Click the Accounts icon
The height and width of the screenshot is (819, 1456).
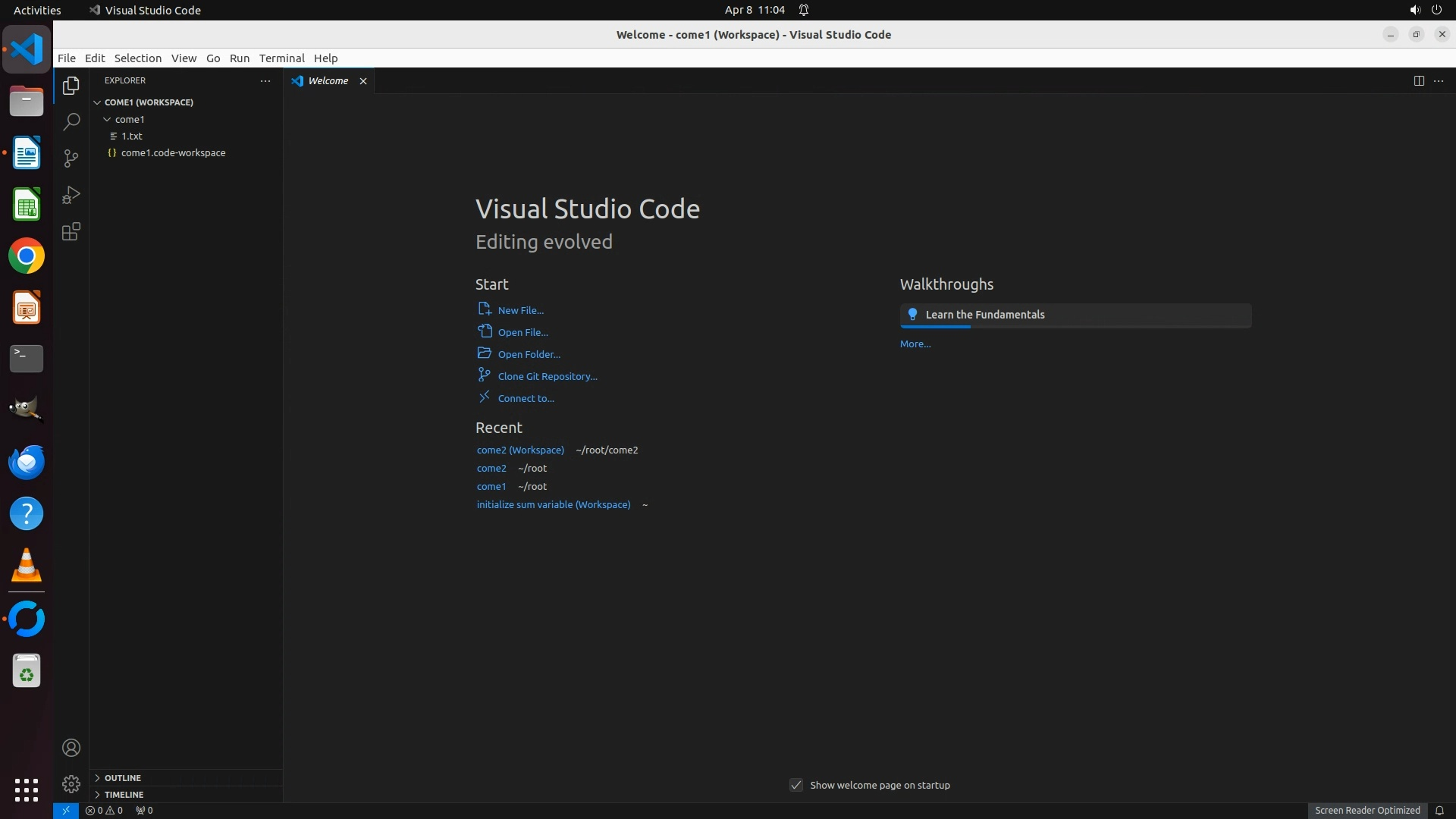(x=71, y=748)
